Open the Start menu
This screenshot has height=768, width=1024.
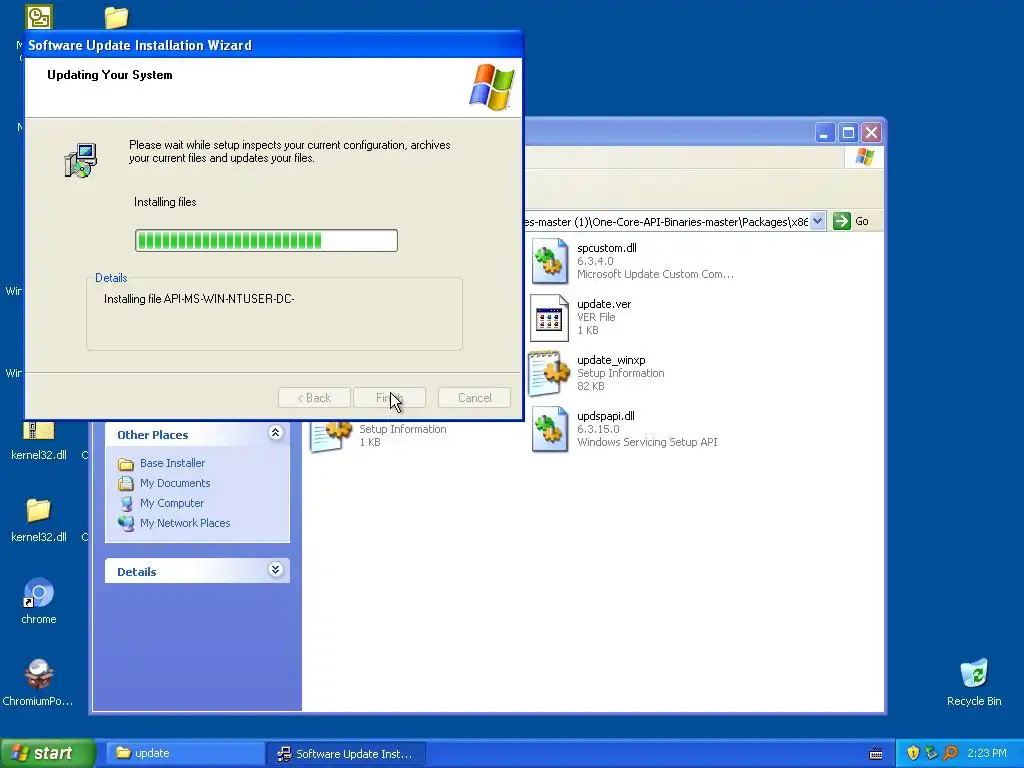click(47, 753)
